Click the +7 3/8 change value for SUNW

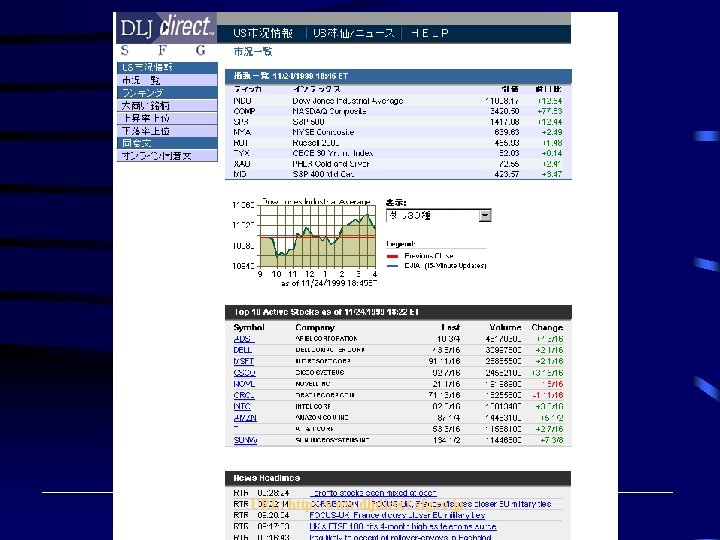[x=551, y=440]
